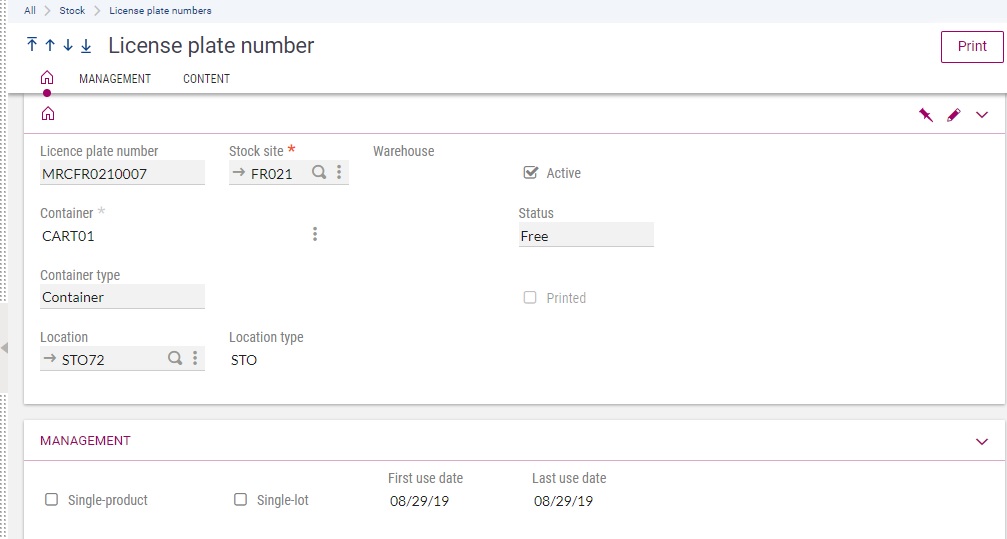
Task: Select the First use date value
Action: click(419, 501)
